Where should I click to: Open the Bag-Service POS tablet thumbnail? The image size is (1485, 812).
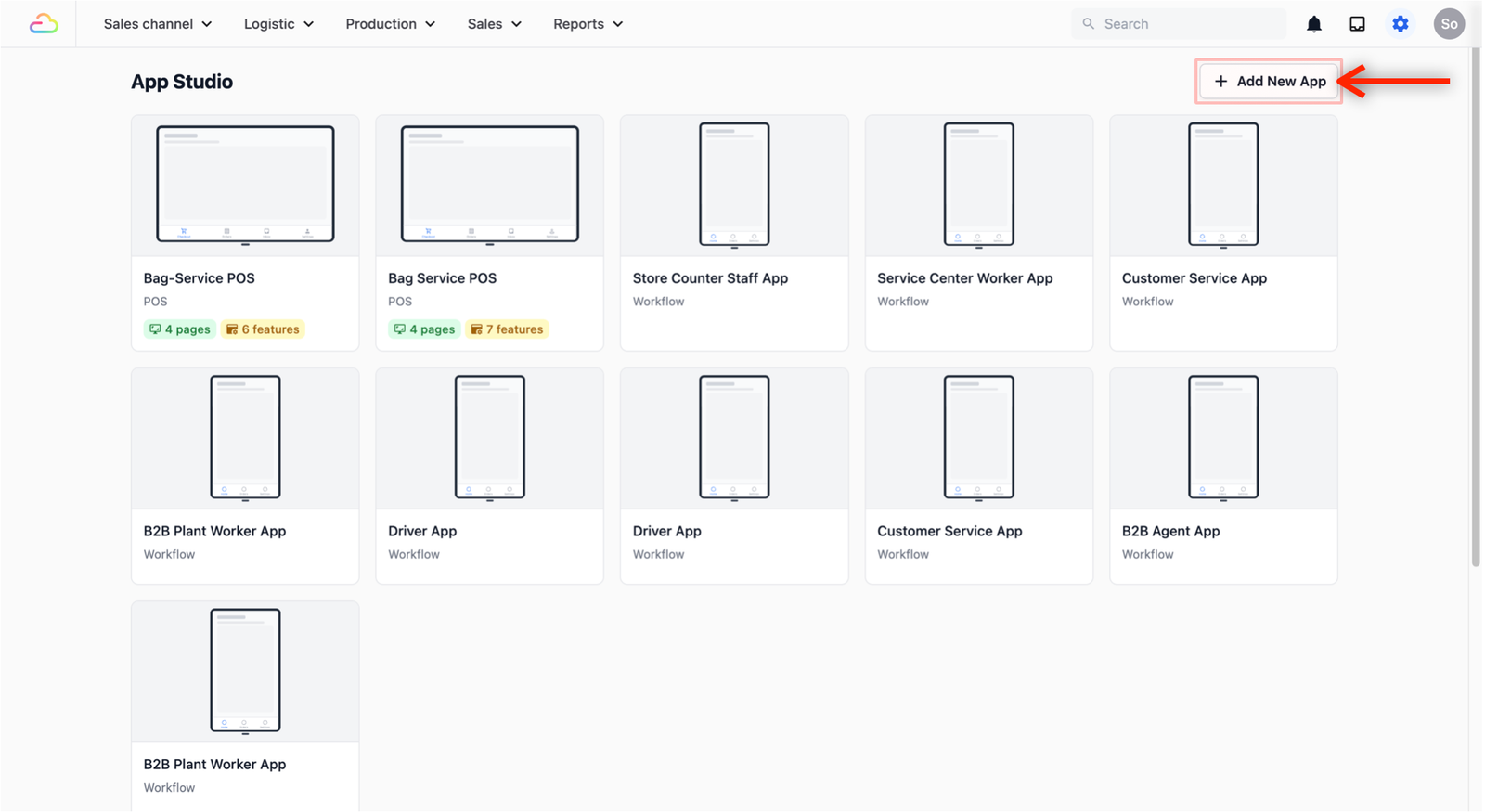pos(245,186)
